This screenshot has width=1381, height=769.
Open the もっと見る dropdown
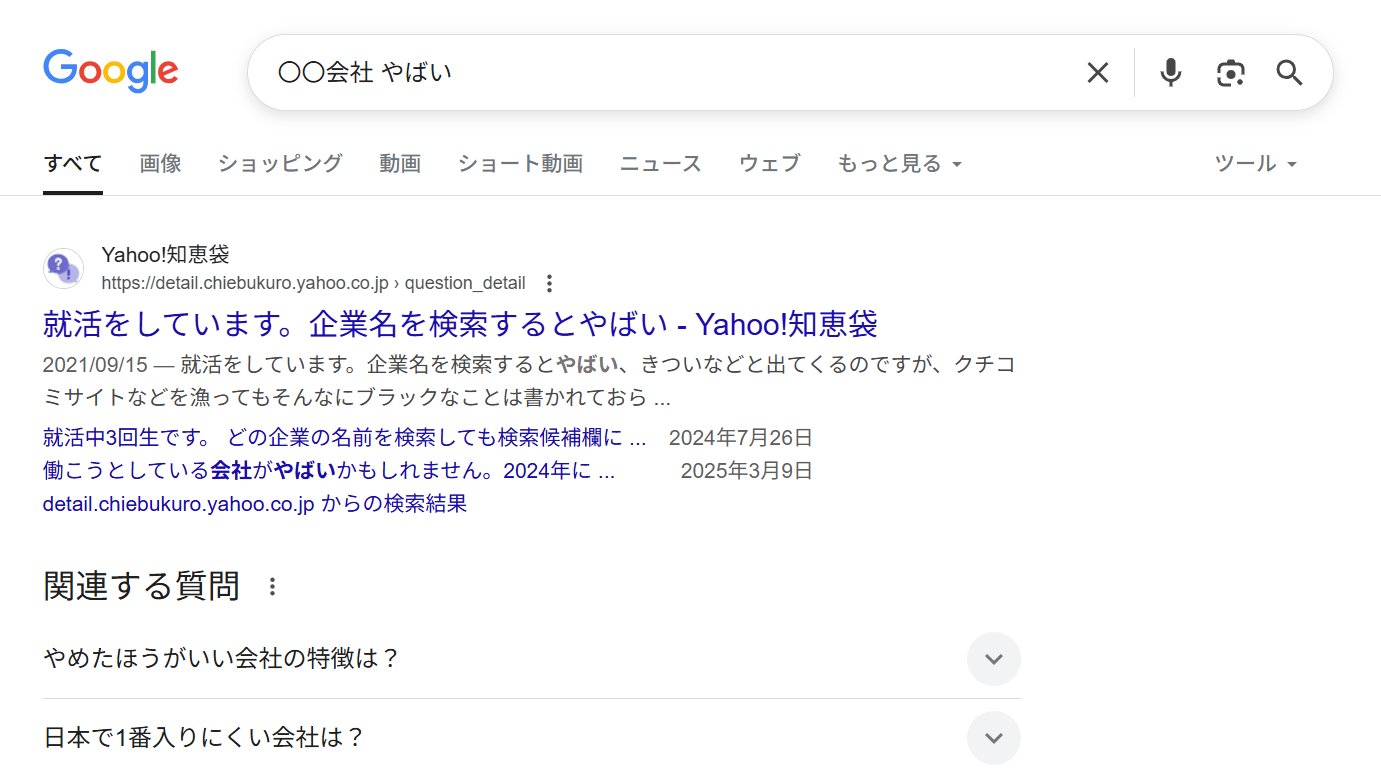coord(898,163)
